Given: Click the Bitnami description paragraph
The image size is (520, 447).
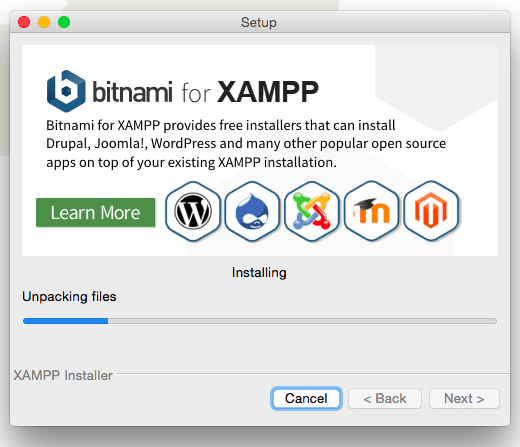Looking at the screenshot, I should [246, 144].
